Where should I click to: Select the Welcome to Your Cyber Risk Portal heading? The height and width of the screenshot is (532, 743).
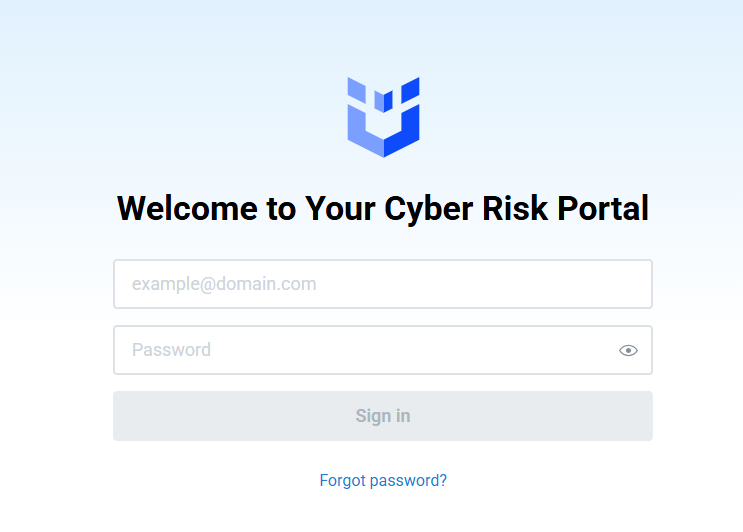click(x=383, y=208)
